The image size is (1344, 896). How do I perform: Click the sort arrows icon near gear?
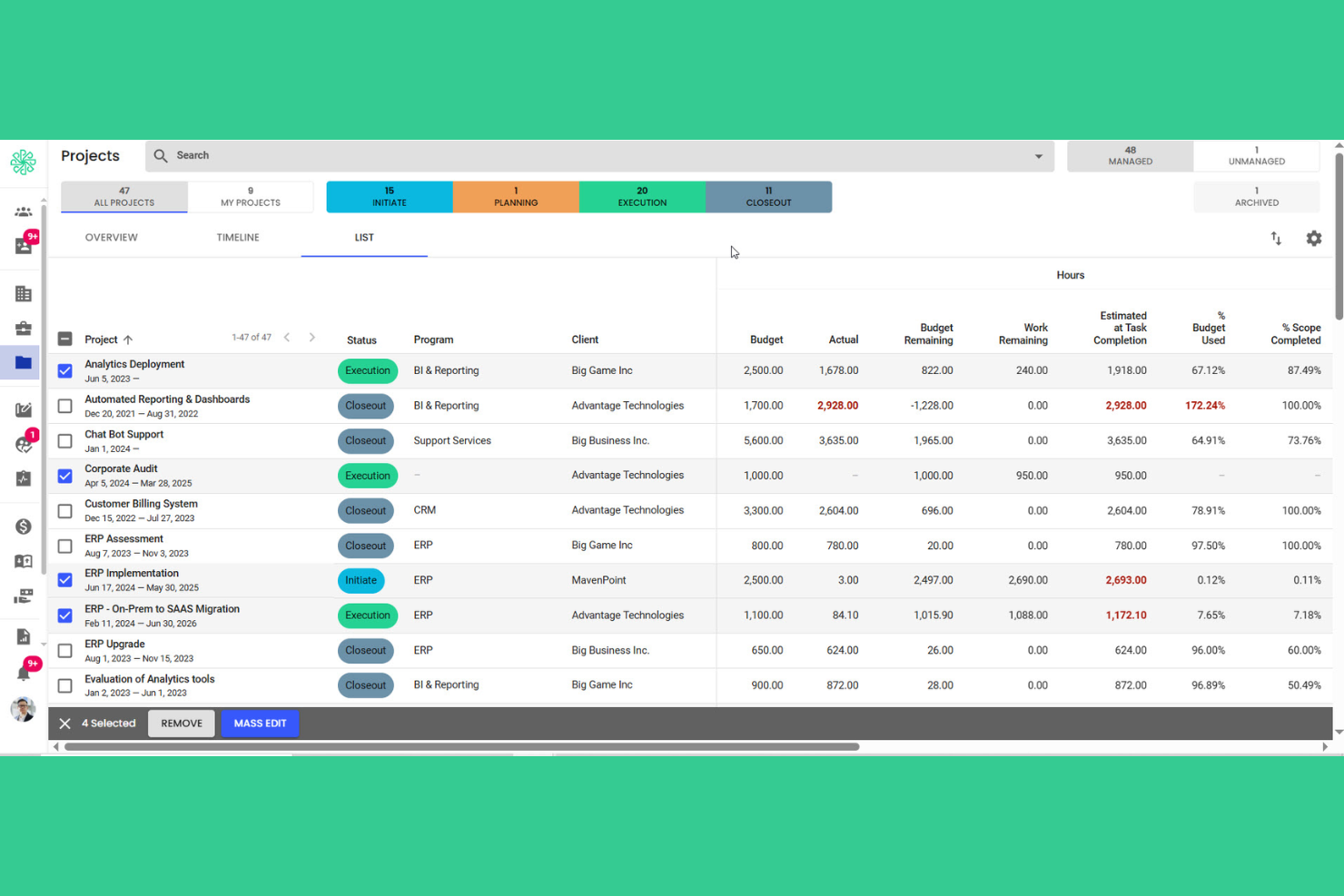pyautogui.click(x=1276, y=238)
